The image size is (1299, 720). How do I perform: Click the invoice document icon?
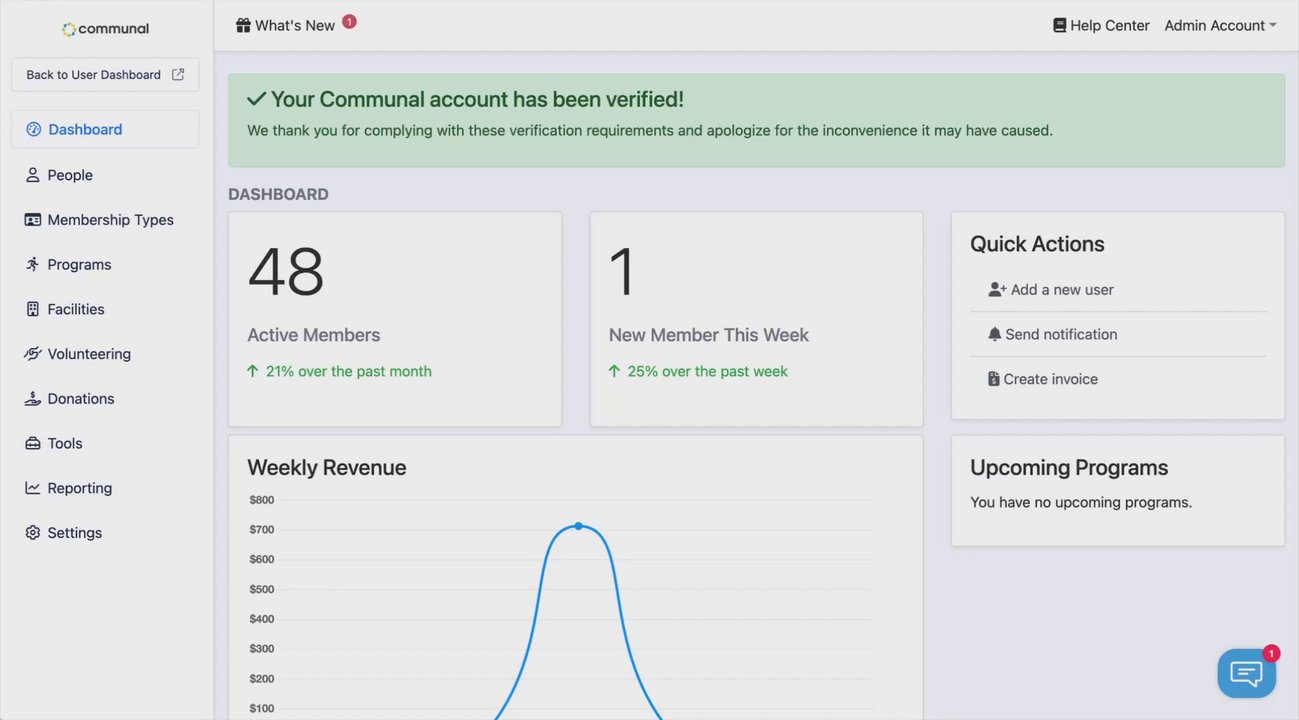tap(993, 379)
